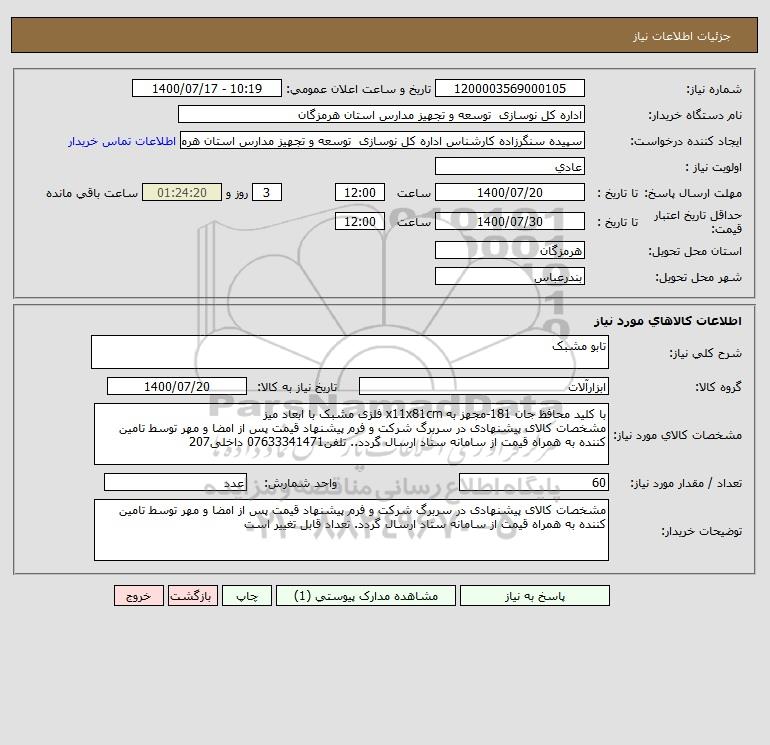Click buyer organization name field
Screen dimensions: 770x745
tap(381, 114)
